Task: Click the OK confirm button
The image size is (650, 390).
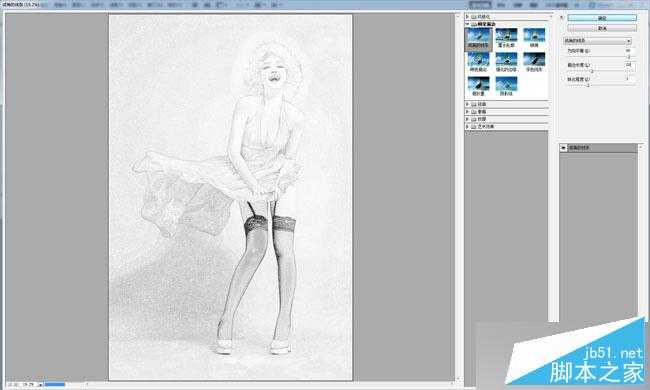Action: [x=602, y=18]
